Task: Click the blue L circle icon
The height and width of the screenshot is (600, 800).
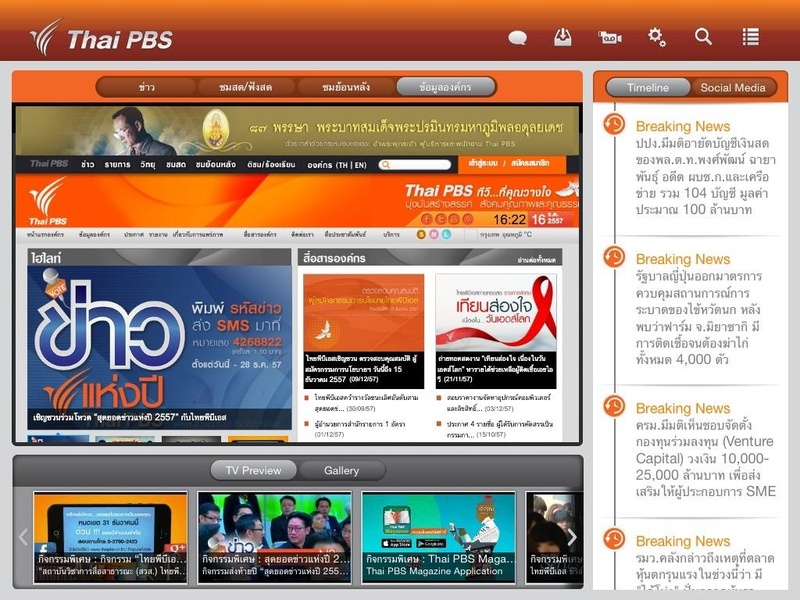Action: pos(446,234)
